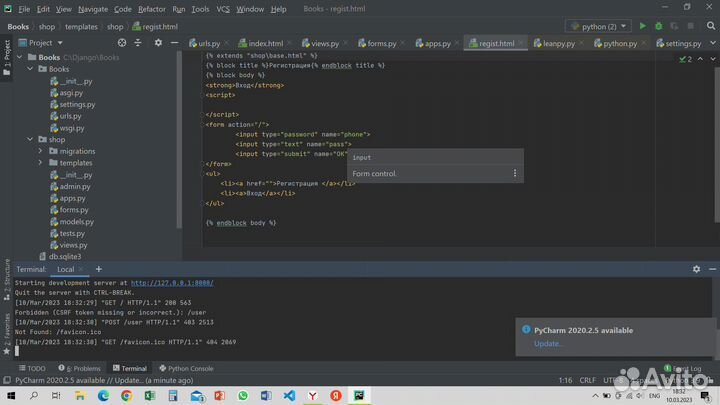Open PowerPoint from the taskbar
Screen dimensions: 720x405
(x=219, y=395)
